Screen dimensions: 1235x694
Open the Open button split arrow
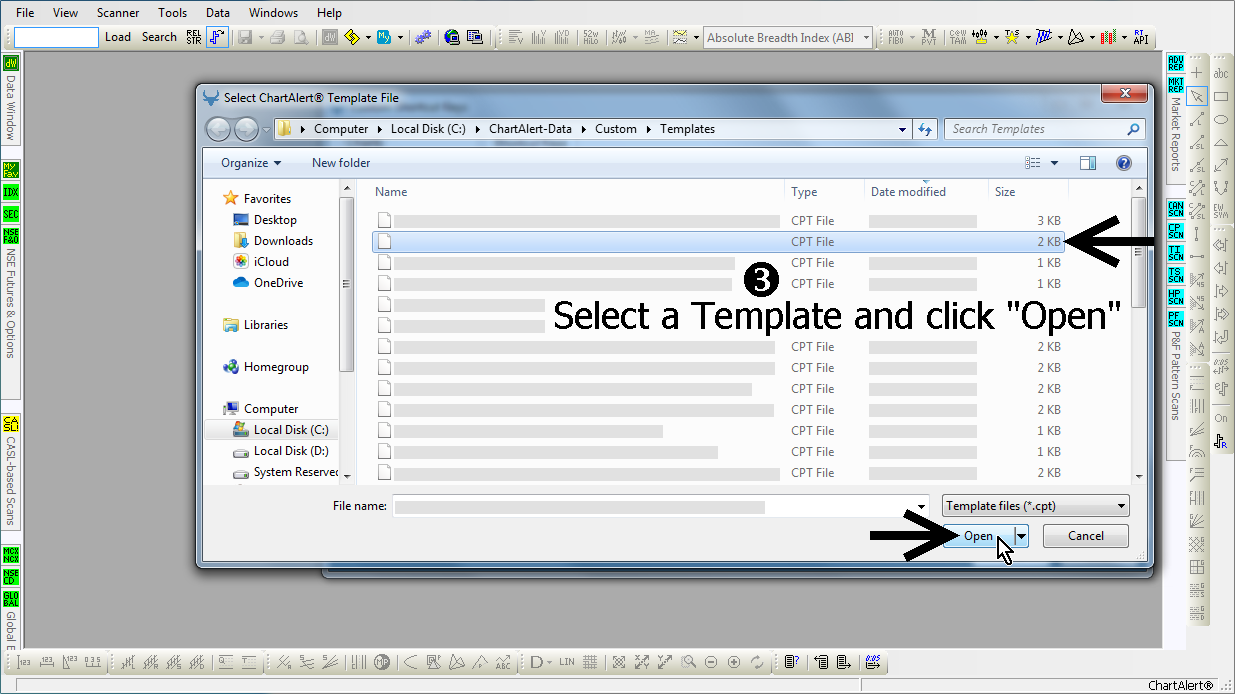(x=1021, y=536)
